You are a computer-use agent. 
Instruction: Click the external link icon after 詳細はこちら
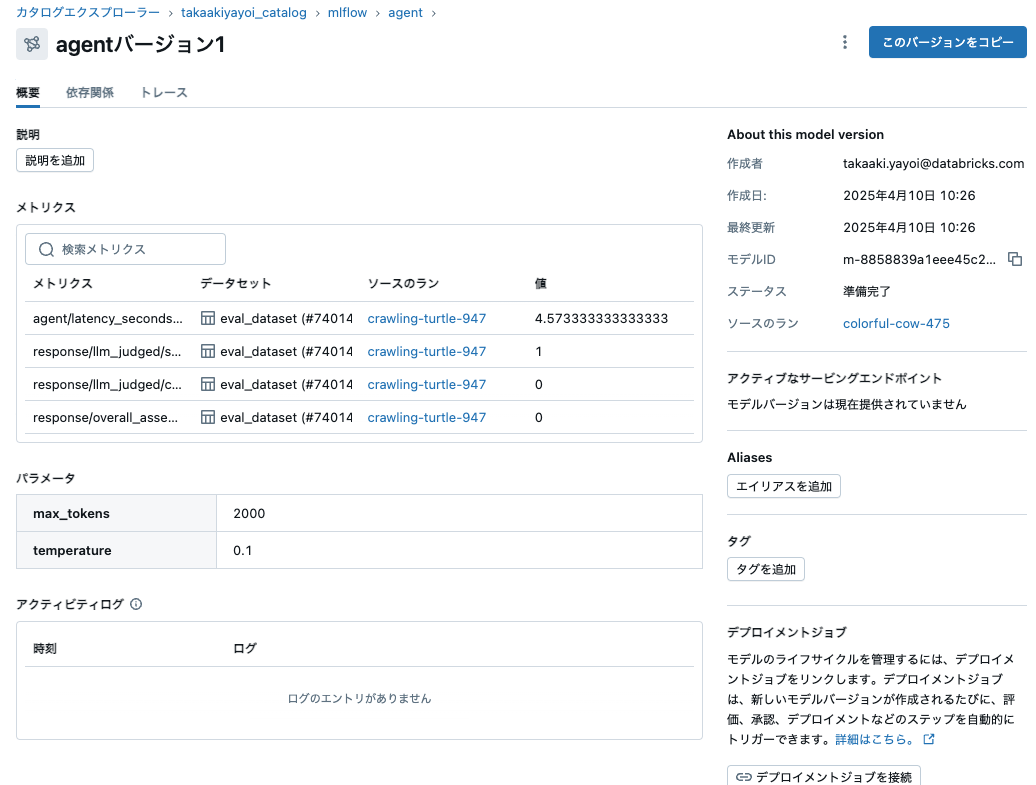(x=927, y=738)
